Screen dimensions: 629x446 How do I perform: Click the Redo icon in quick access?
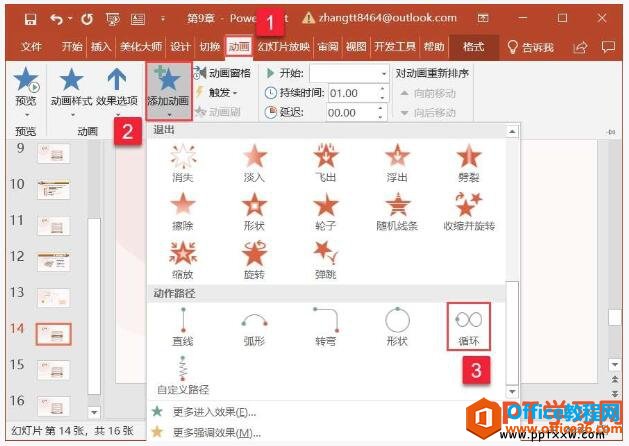tap(87, 18)
